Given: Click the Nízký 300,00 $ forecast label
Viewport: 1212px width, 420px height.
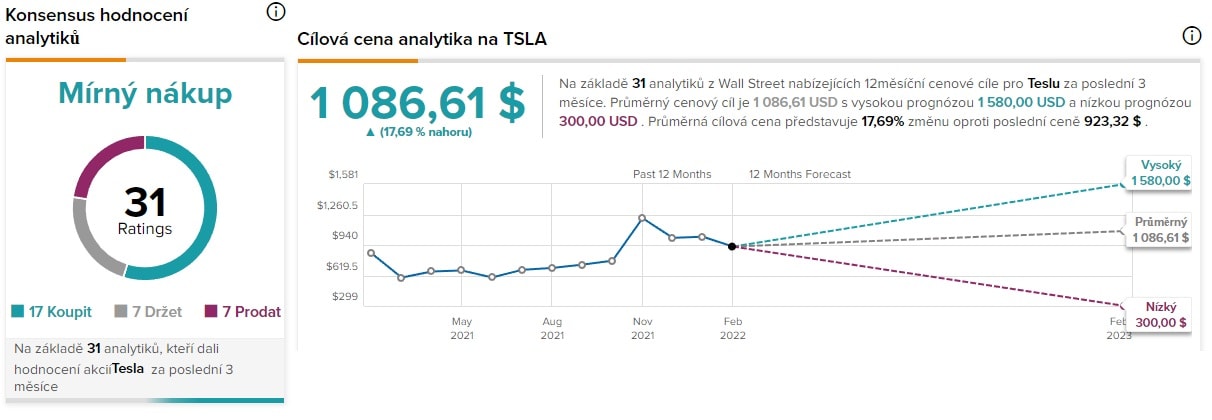Looking at the screenshot, I should tap(1160, 315).
